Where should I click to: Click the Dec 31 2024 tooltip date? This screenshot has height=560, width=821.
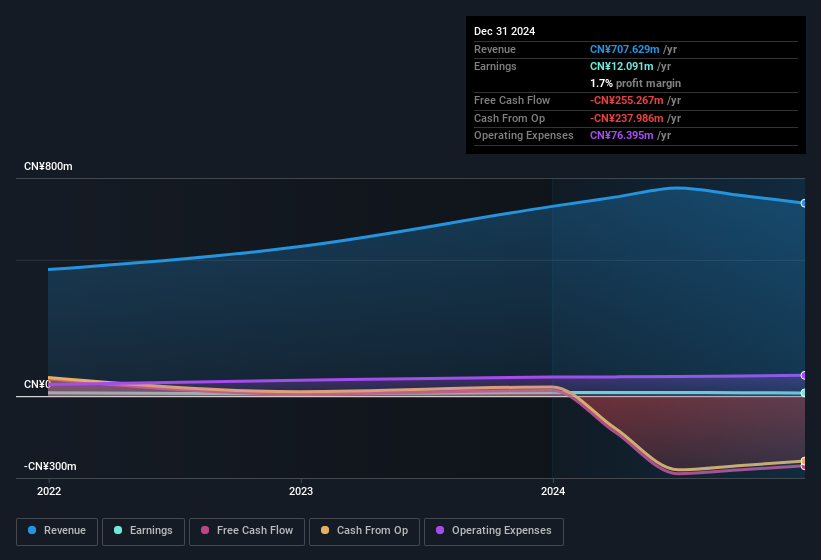pyautogui.click(x=504, y=31)
